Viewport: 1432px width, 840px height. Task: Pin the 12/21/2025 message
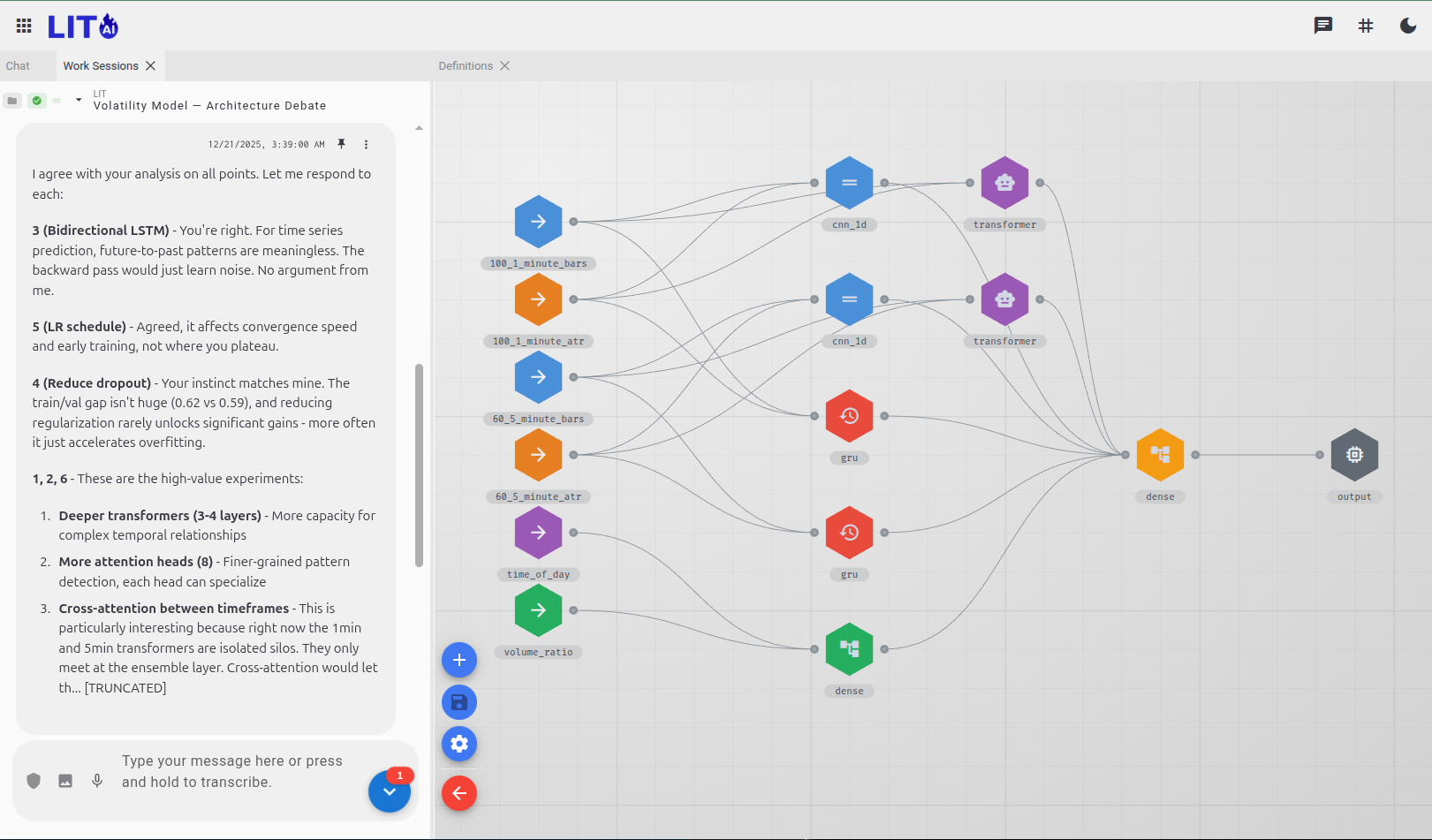[342, 143]
